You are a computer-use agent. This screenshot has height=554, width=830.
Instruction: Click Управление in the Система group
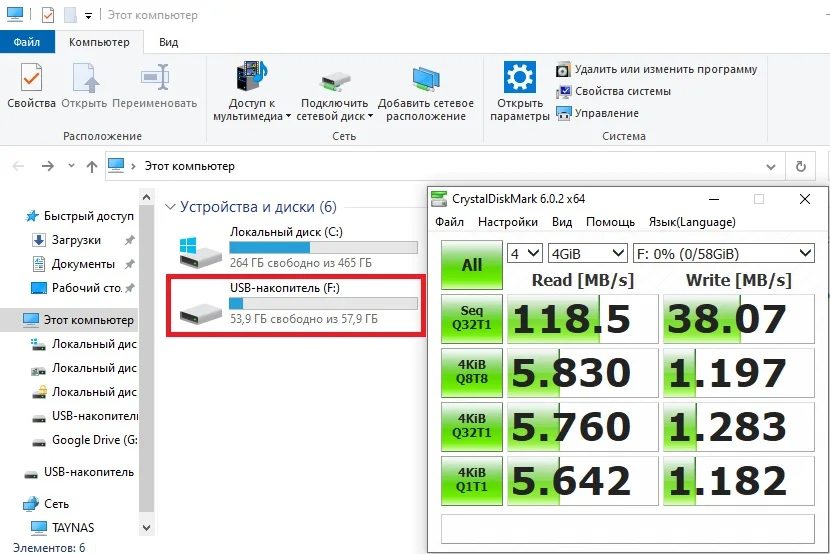[598, 113]
